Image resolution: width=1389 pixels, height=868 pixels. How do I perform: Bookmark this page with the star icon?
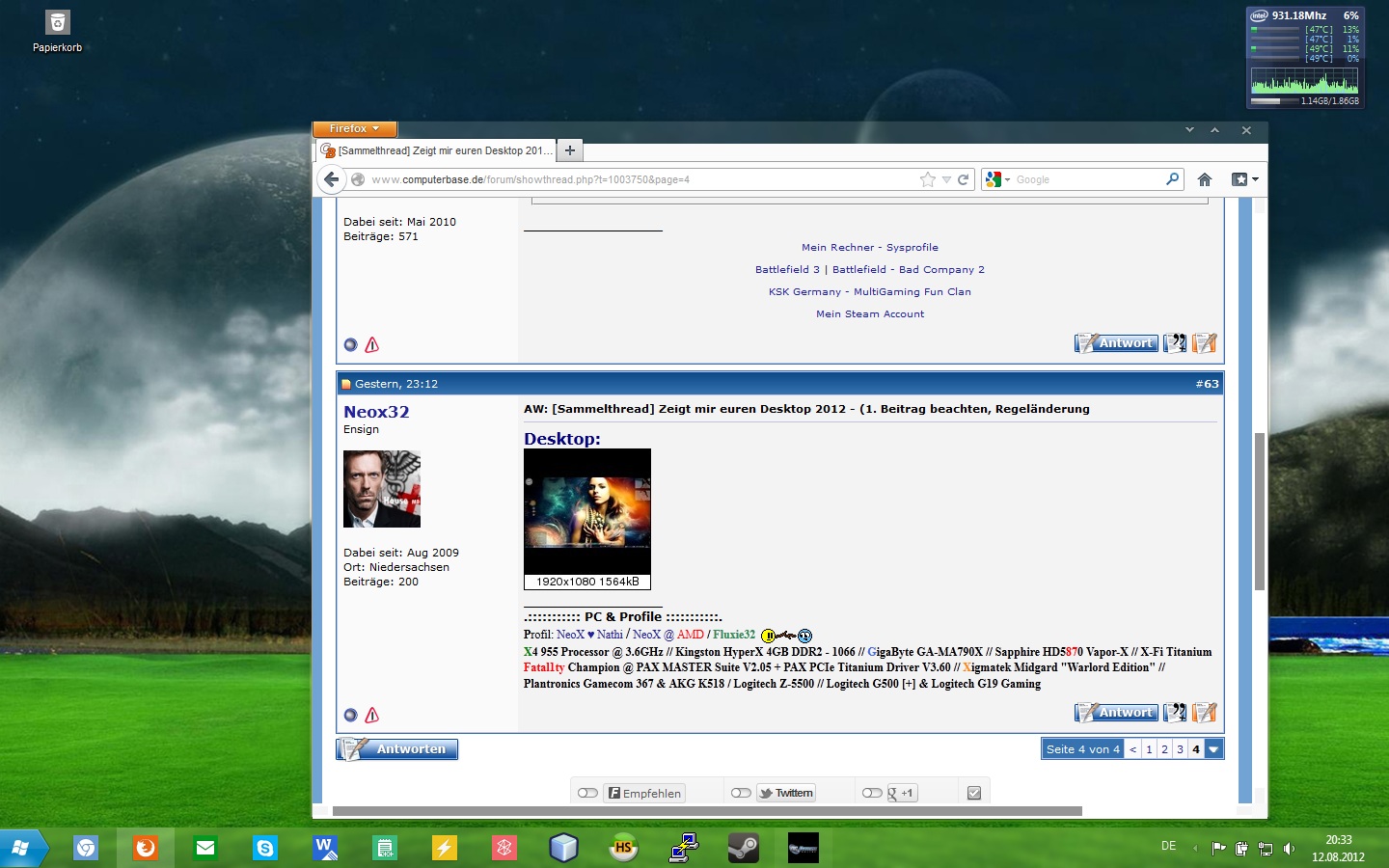pyautogui.click(x=927, y=179)
